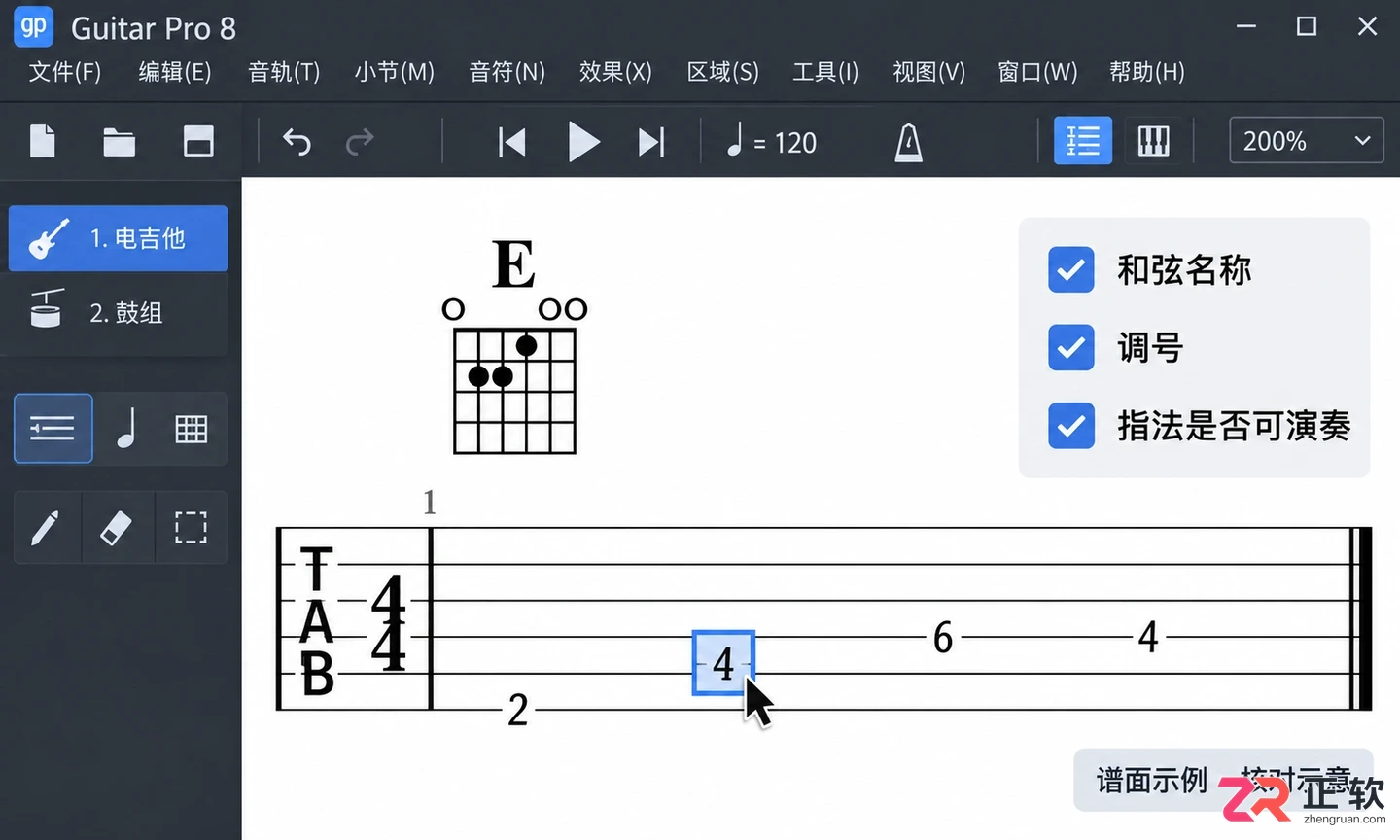Select the 电吉他 track
Viewport: 1400px width, 840px height.
[x=118, y=238]
